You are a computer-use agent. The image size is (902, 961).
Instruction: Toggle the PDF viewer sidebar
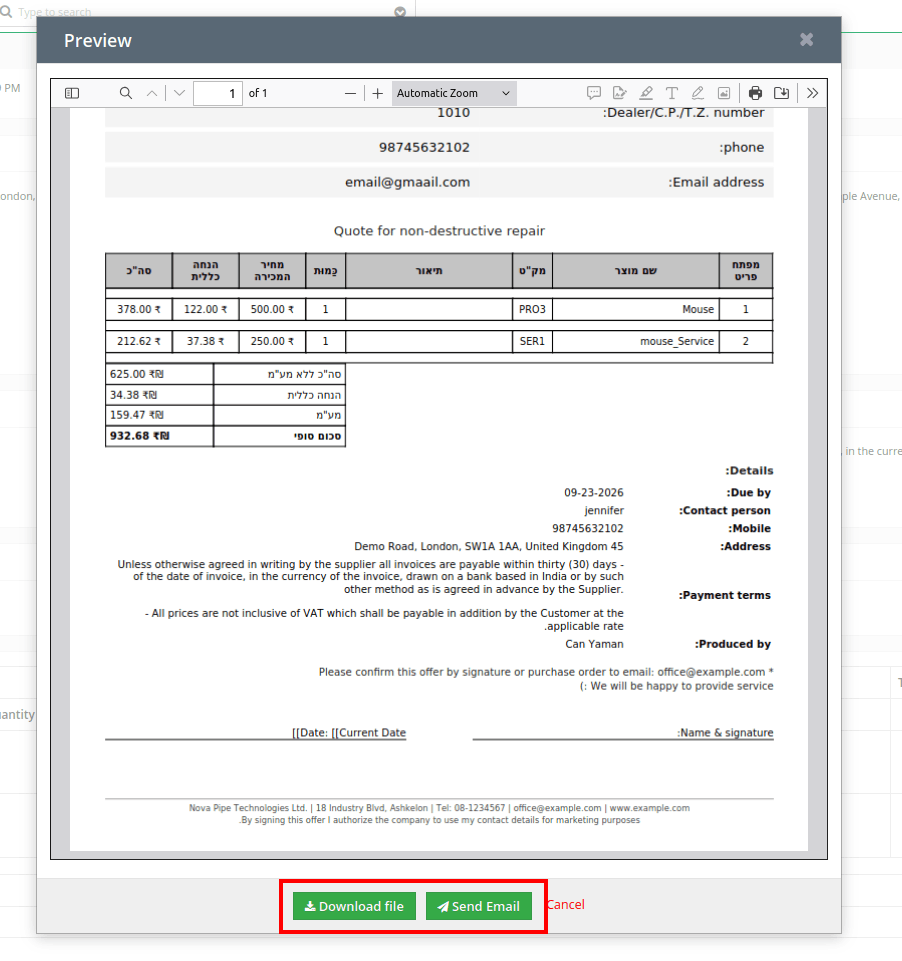pos(72,93)
